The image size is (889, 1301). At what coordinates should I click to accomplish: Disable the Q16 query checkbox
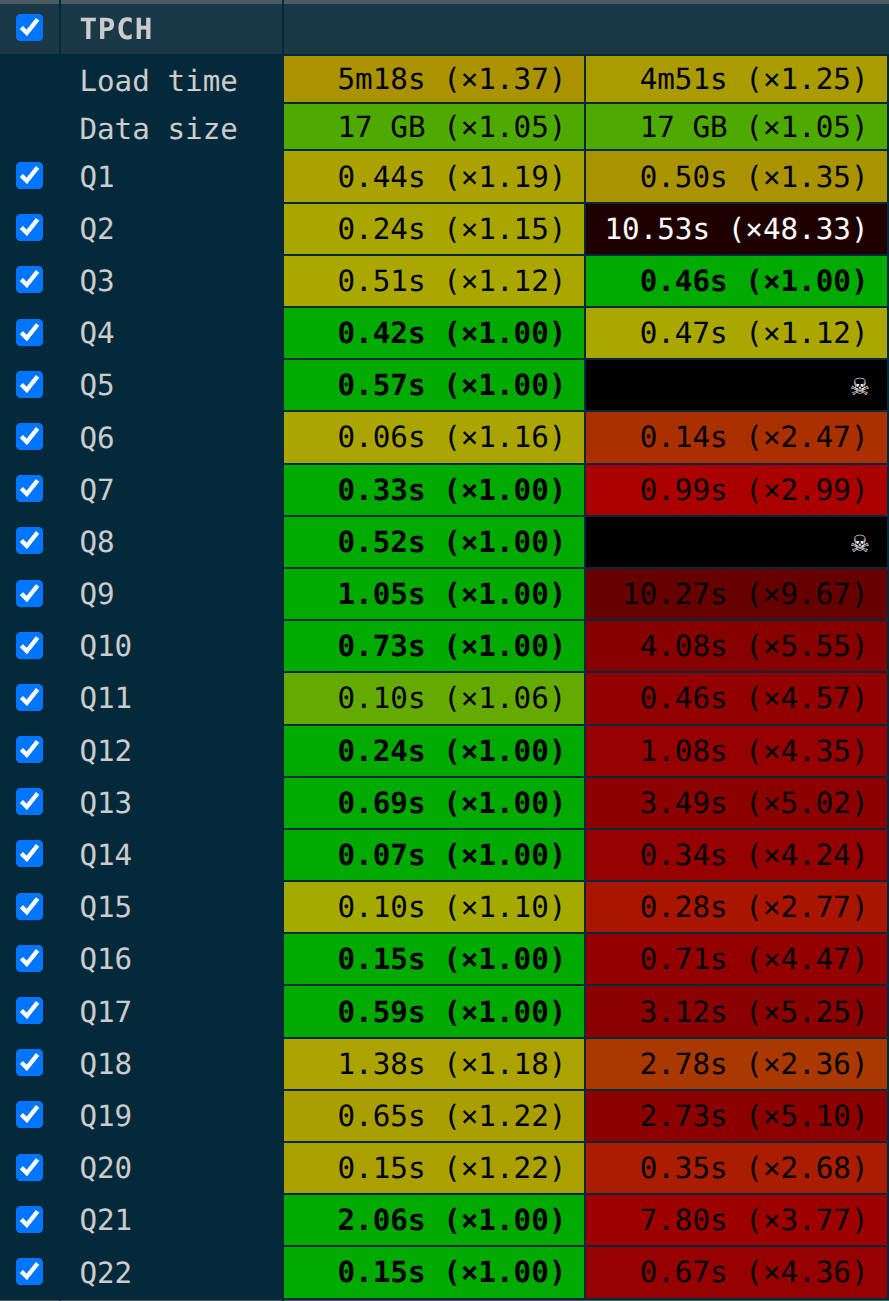[x=30, y=958]
